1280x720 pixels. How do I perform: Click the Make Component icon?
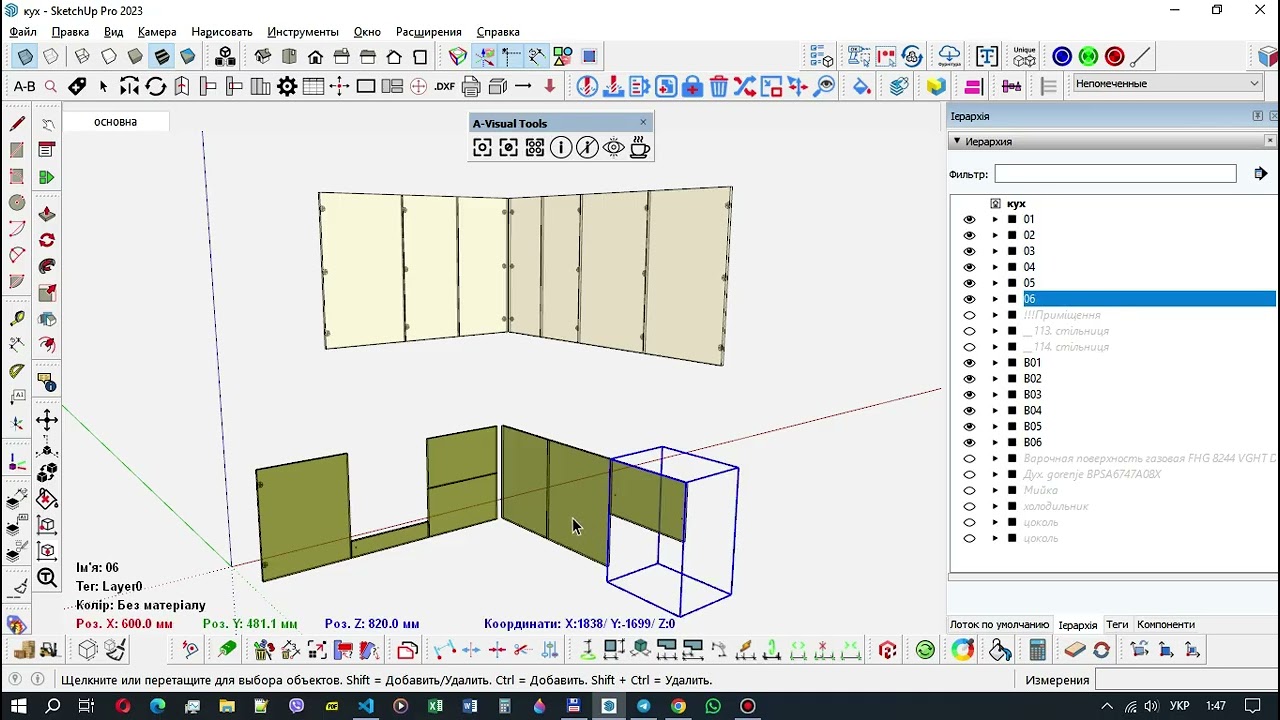tap(225, 56)
